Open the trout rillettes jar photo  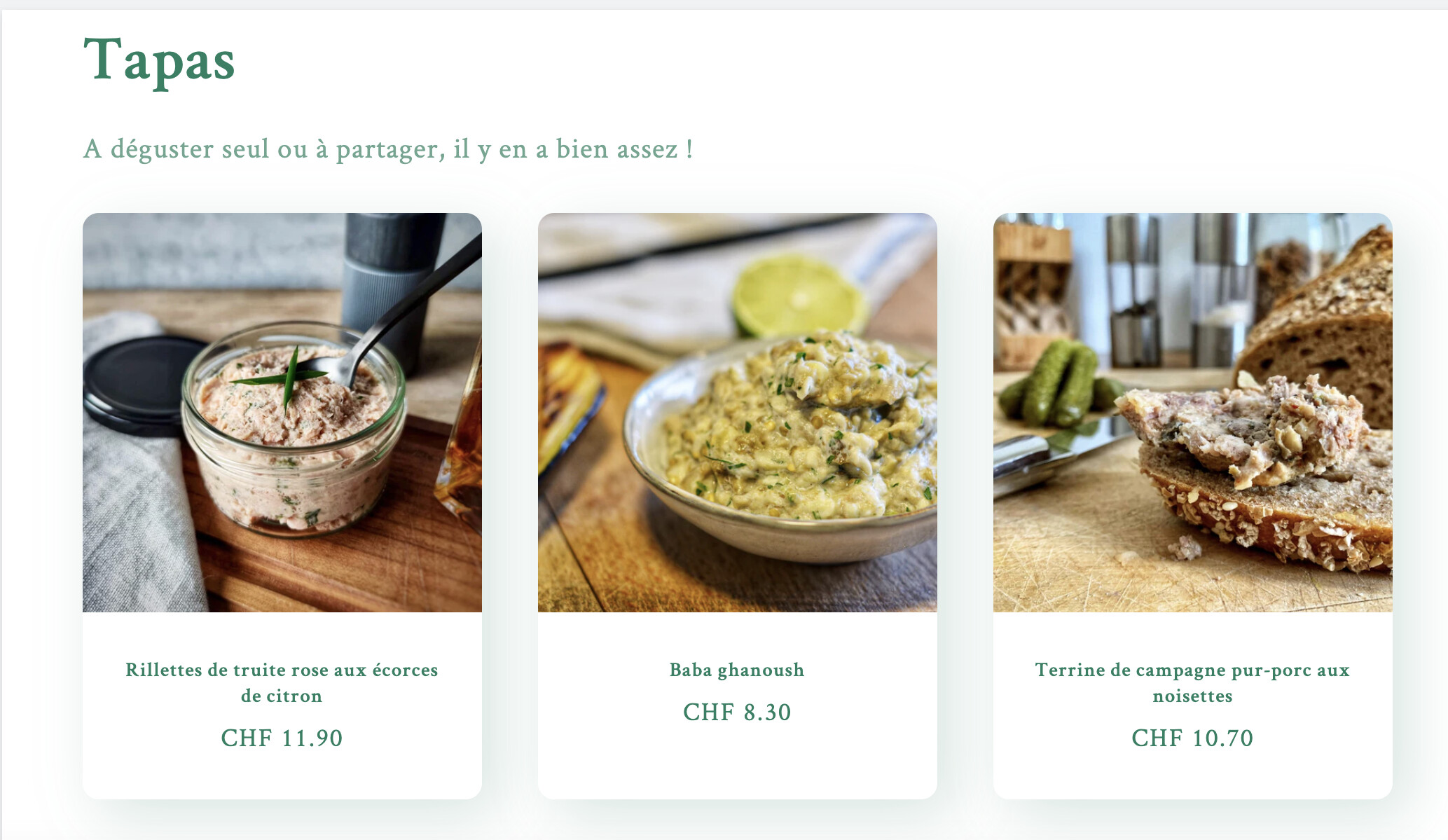pyautogui.click(x=282, y=413)
